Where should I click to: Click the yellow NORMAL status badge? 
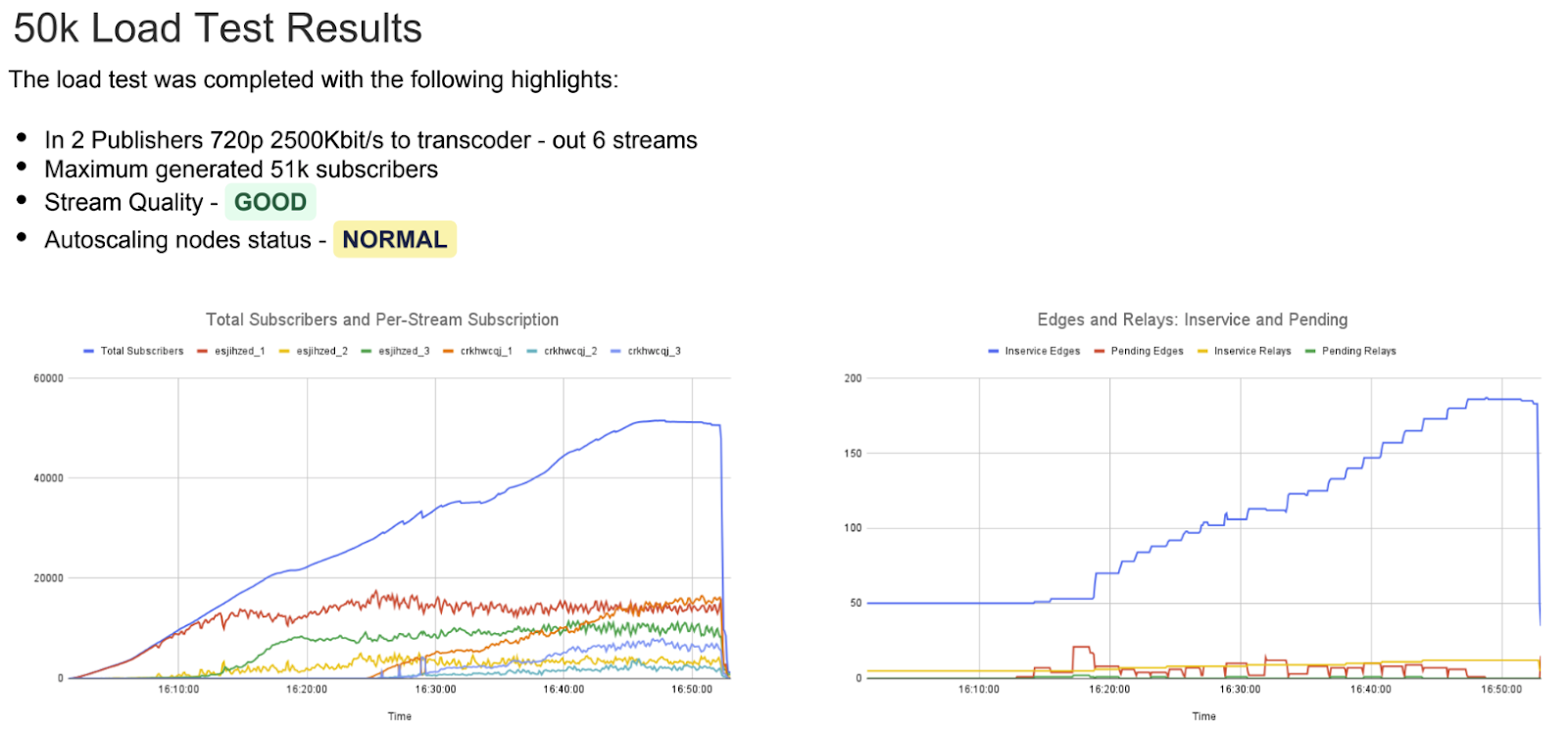click(x=395, y=239)
